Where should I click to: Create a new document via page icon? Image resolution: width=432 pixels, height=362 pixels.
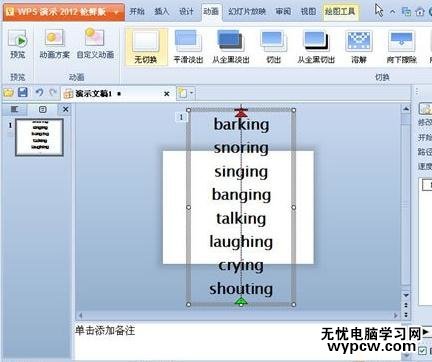[x=182, y=93]
